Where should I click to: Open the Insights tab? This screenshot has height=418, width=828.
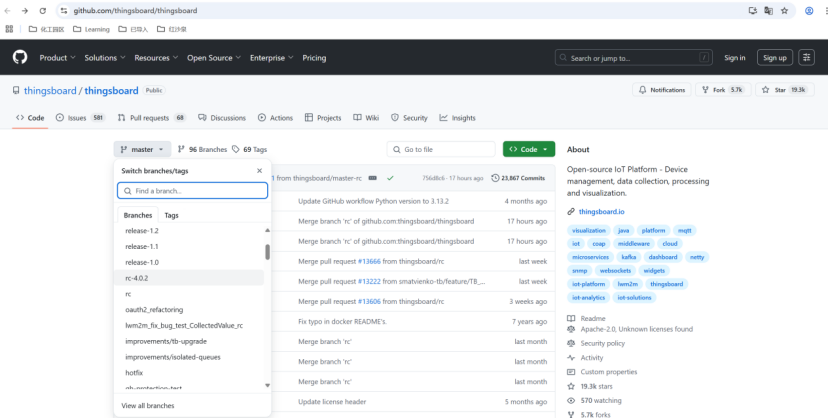[x=457, y=118]
